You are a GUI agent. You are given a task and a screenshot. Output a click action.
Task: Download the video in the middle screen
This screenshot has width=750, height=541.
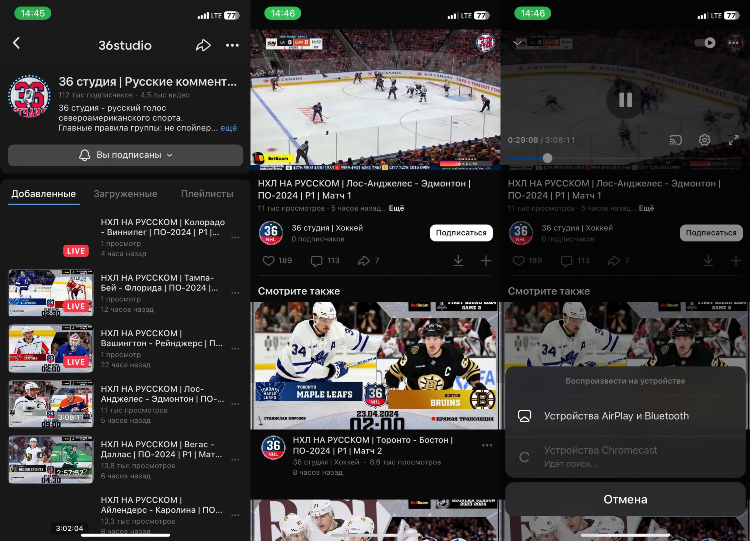pyautogui.click(x=458, y=261)
